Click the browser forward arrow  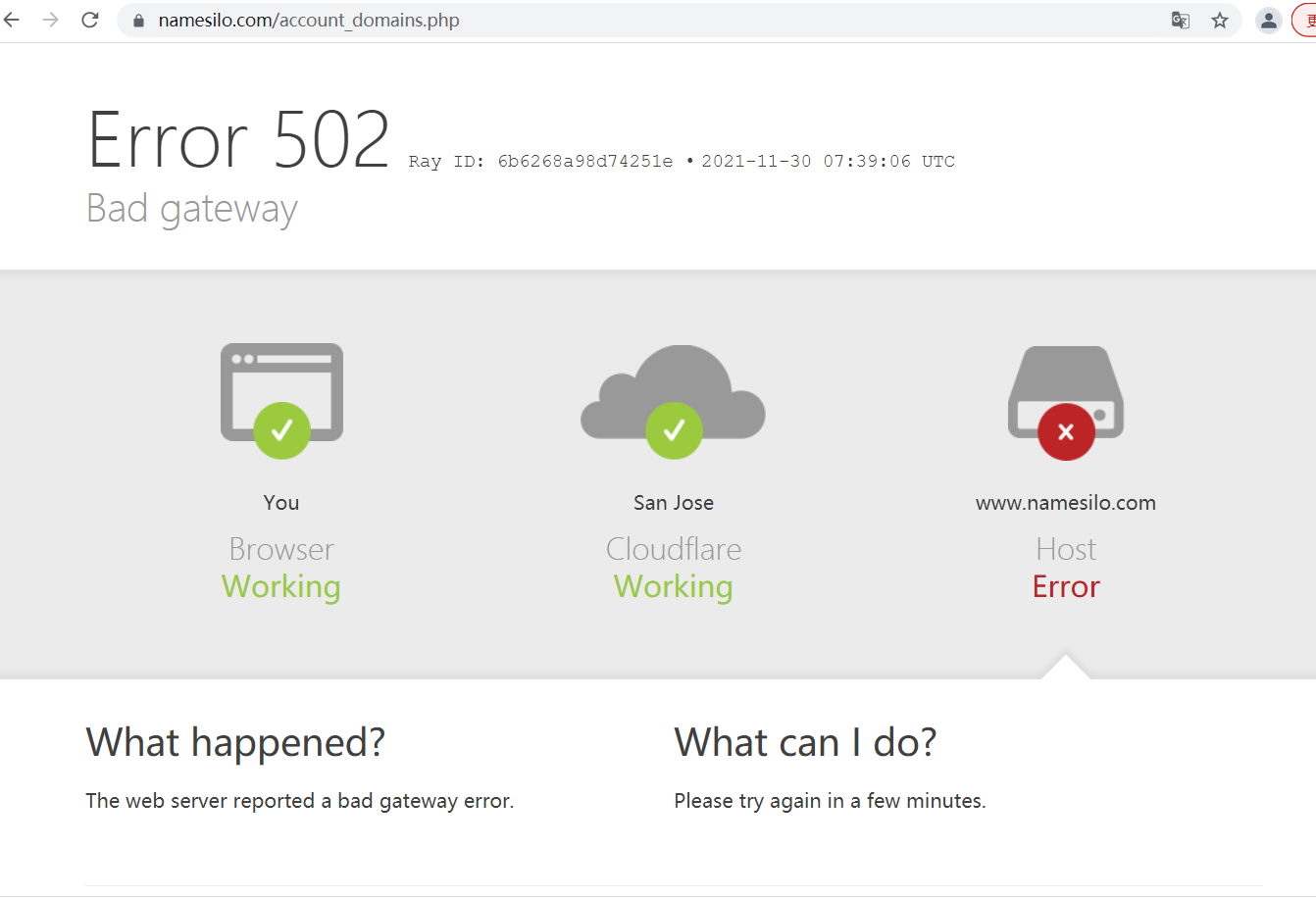click(51, 20)
